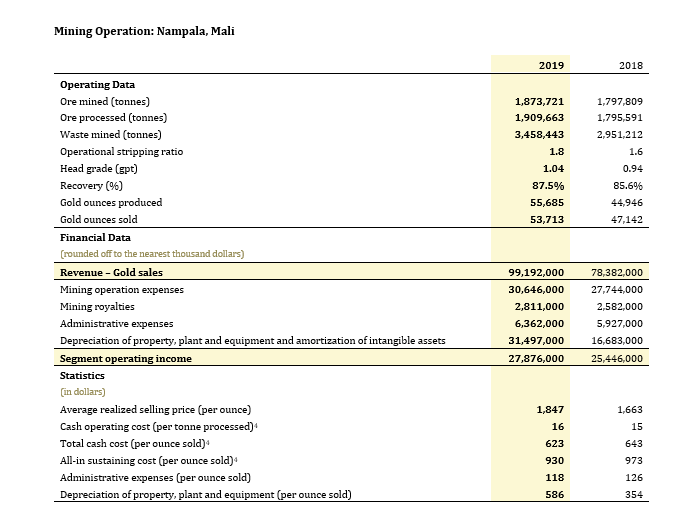The width and height of the screenshot is (686, 528).
Task: Click the 'rounded off to the nearest thousand dollars' note
Action: 152,254
